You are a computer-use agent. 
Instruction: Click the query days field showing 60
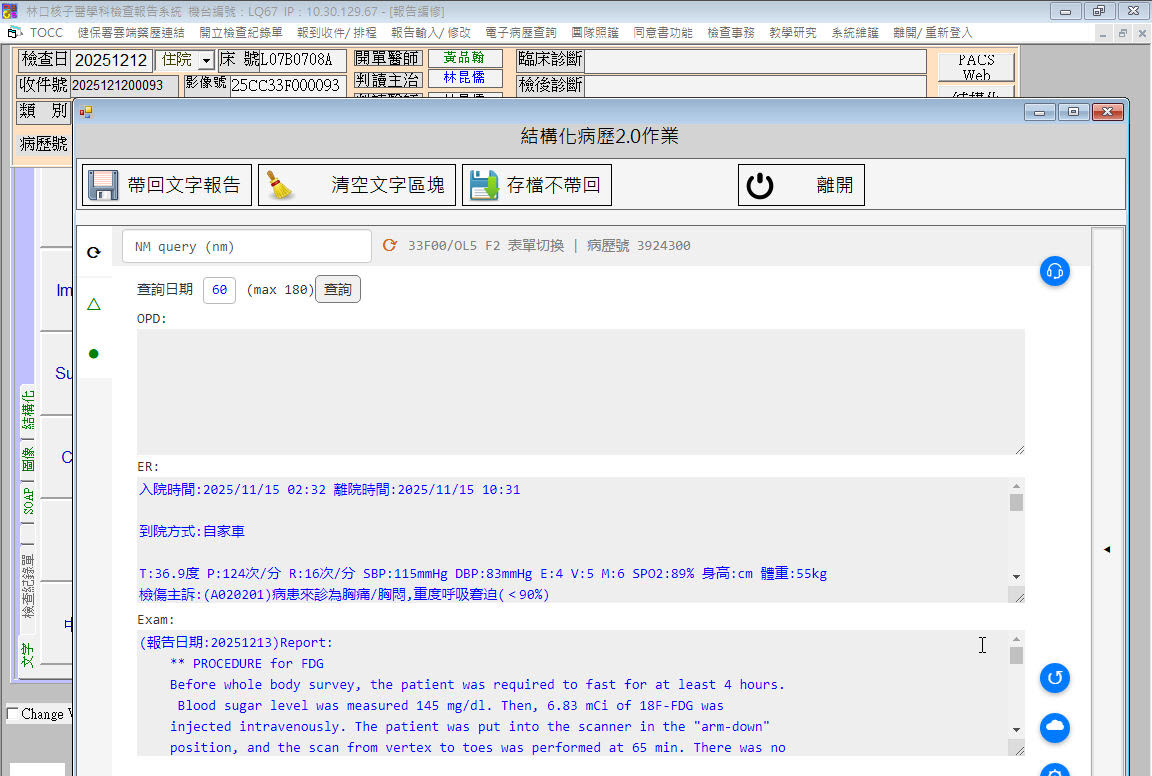219,290
